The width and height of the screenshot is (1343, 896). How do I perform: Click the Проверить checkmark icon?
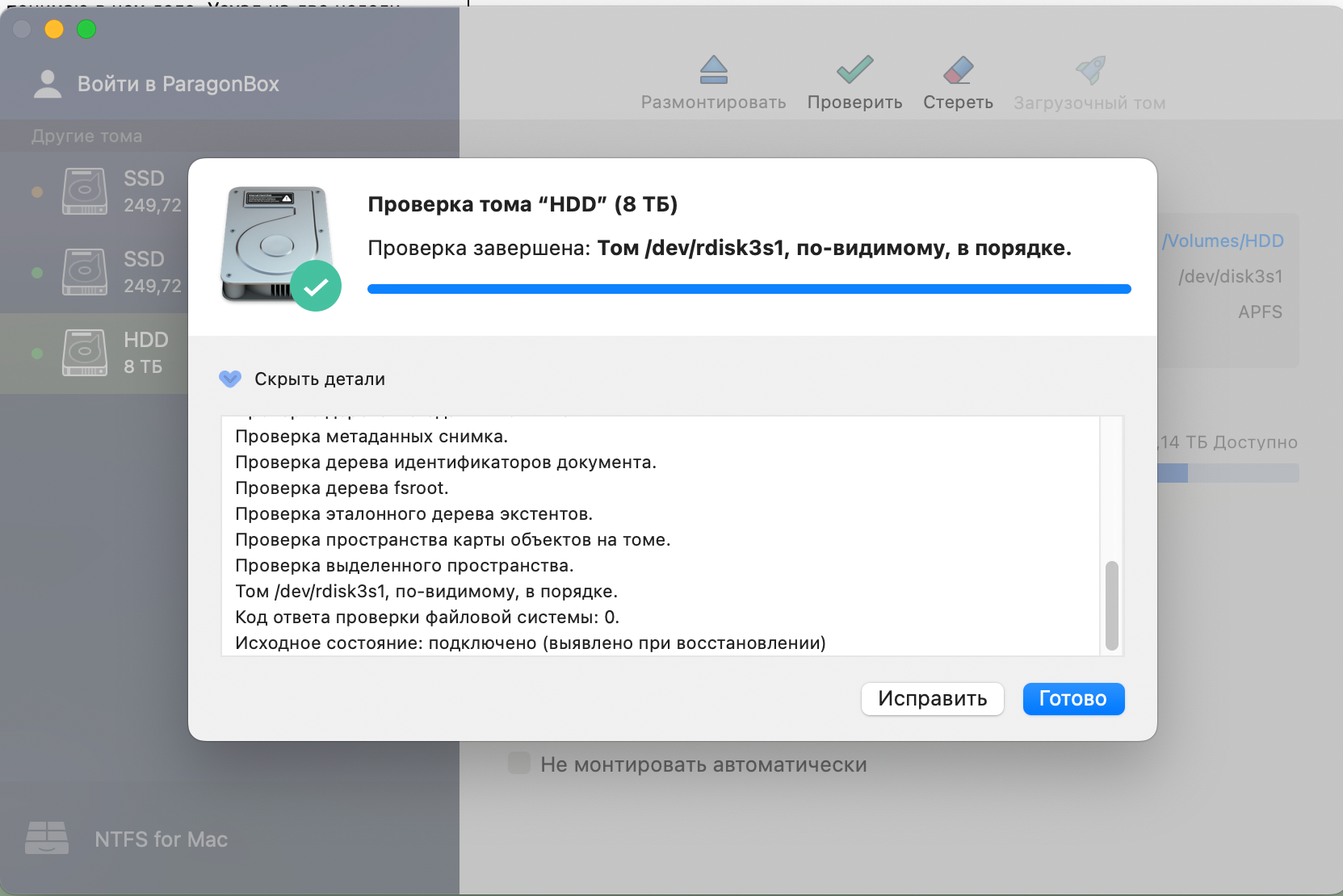tap(854, 69)
